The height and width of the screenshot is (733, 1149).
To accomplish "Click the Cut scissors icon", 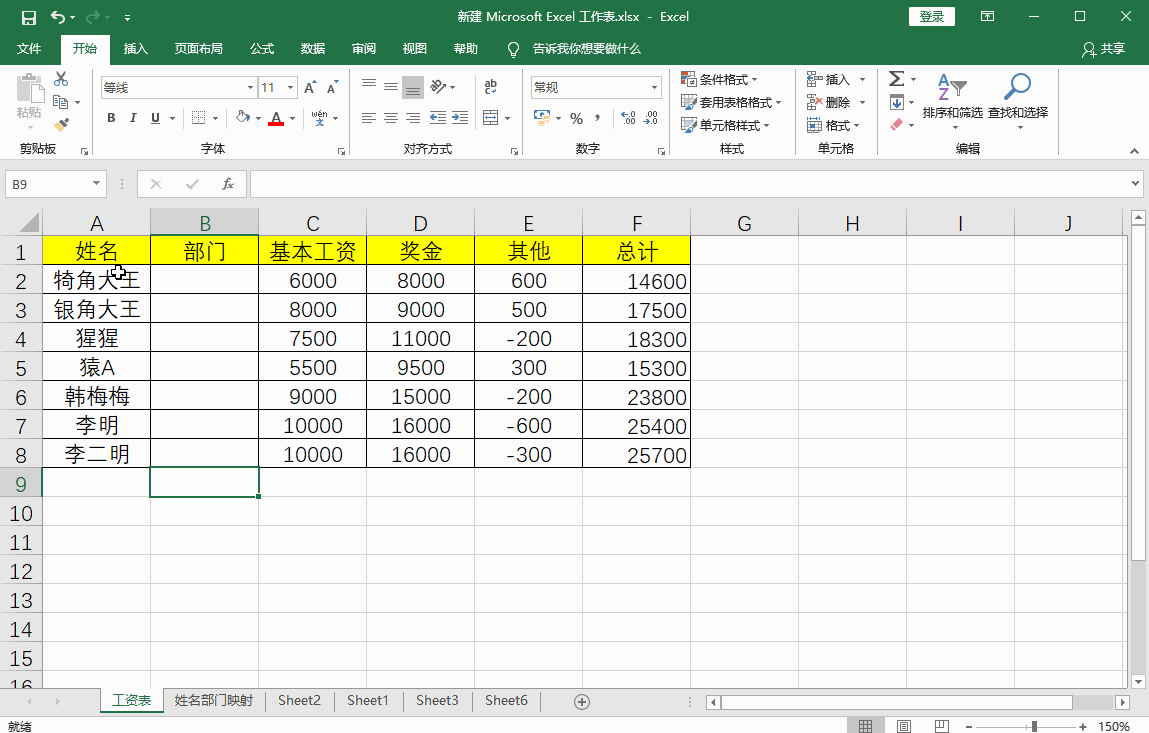I will pyautogui.click(x=62, y=79).
